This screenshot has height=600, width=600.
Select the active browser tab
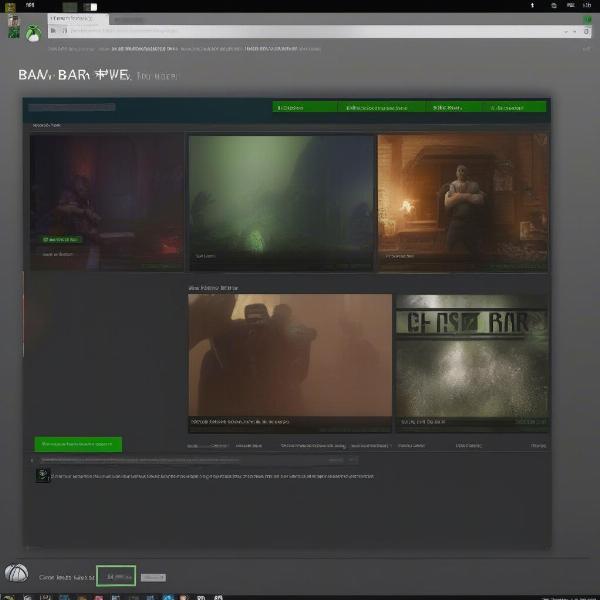click(78, 18)
